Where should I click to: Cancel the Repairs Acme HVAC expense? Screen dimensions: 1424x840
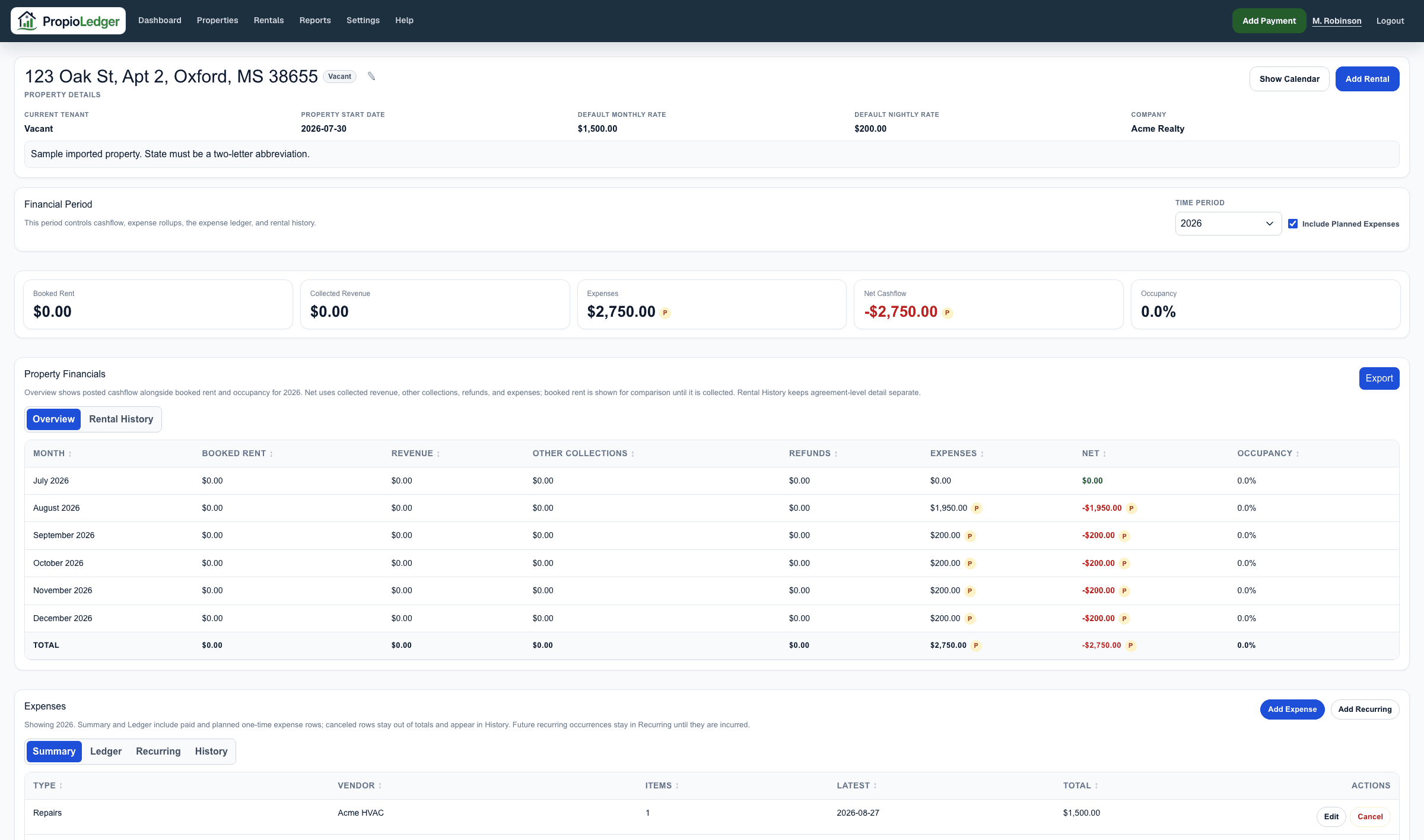point(1370,817)
